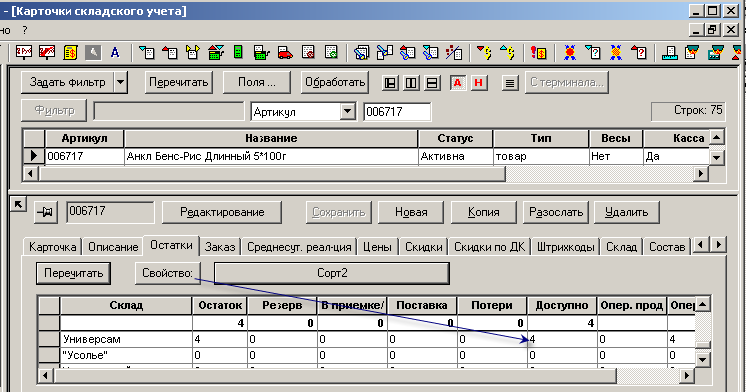
Task: Click the Обработать button
Action: [334, 82]
